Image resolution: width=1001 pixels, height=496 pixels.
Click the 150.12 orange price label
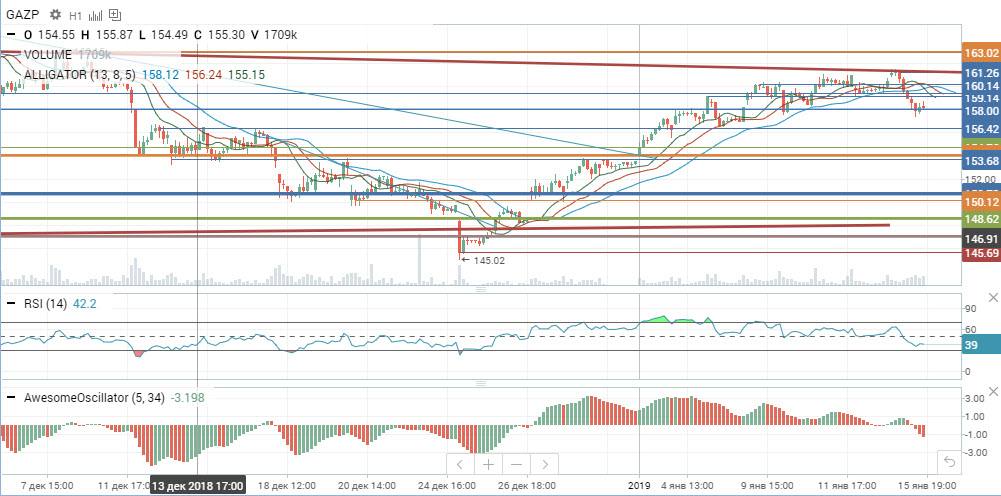point(981,202)
